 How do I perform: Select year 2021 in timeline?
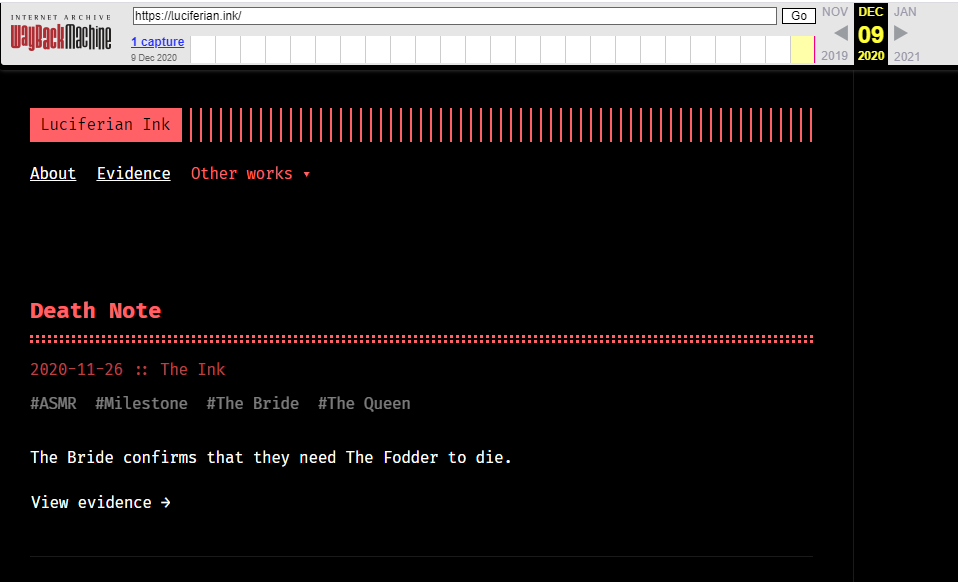tap(906, 56)
